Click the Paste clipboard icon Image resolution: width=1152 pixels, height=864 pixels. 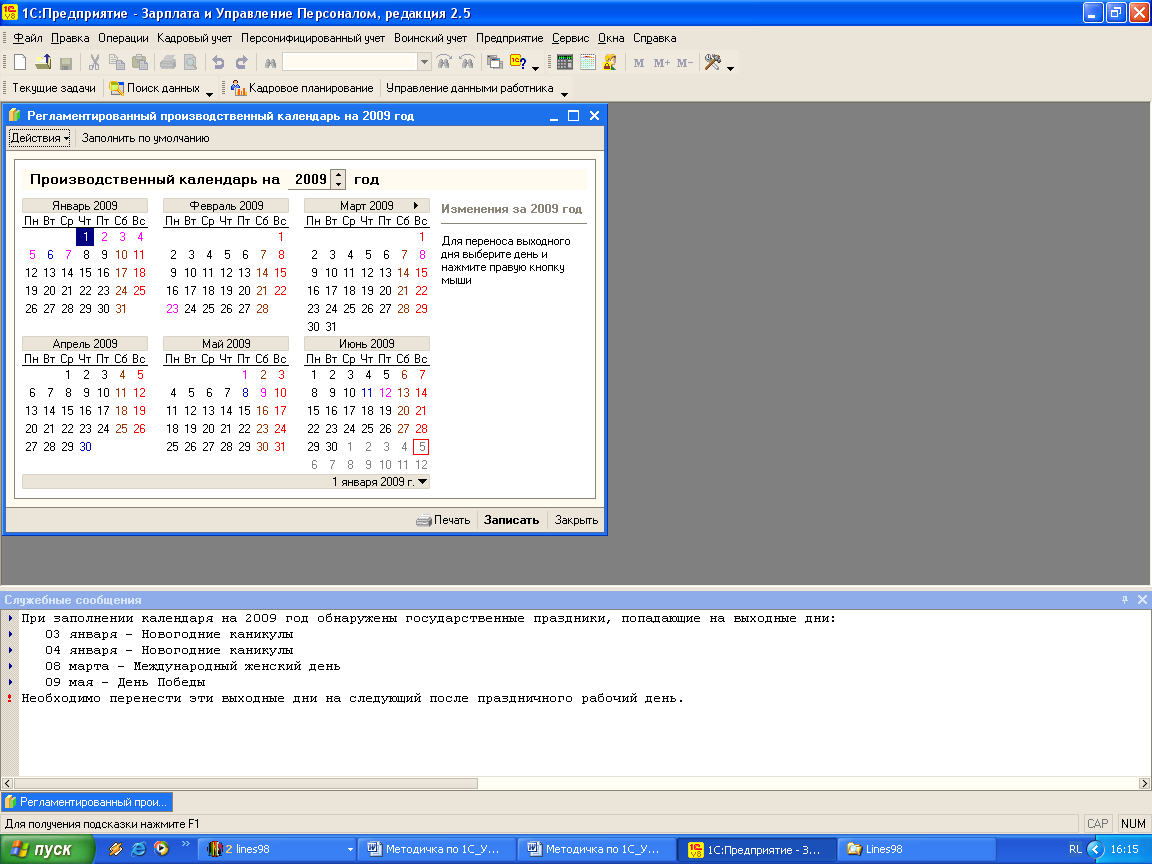(x=140, y=62)
